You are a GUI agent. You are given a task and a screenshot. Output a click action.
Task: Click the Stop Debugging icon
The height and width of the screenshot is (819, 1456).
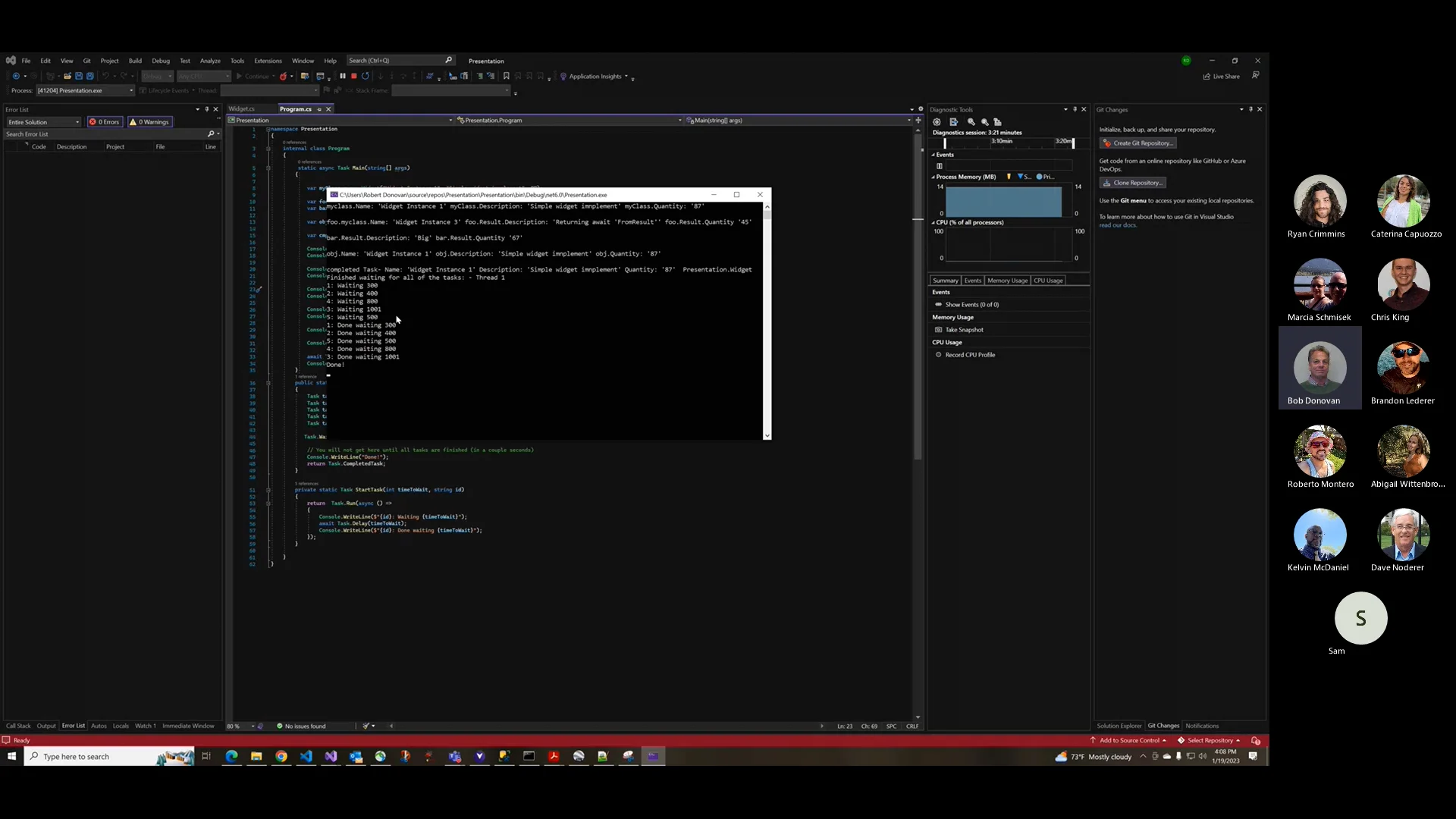(353, 76)
